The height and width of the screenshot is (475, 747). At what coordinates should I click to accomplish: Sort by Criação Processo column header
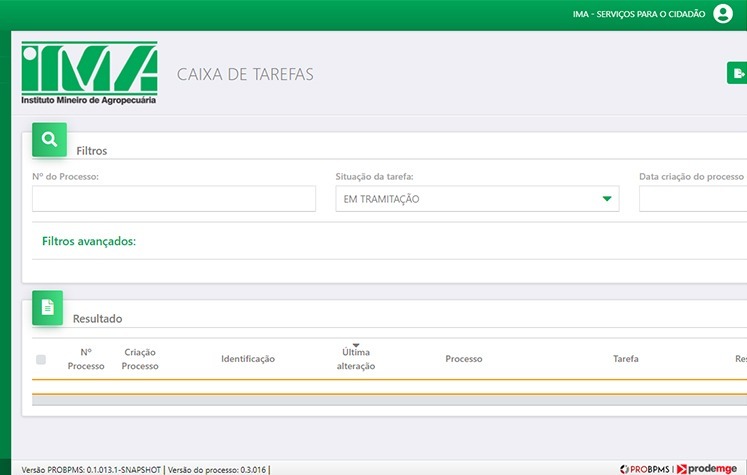click(140, 359)
